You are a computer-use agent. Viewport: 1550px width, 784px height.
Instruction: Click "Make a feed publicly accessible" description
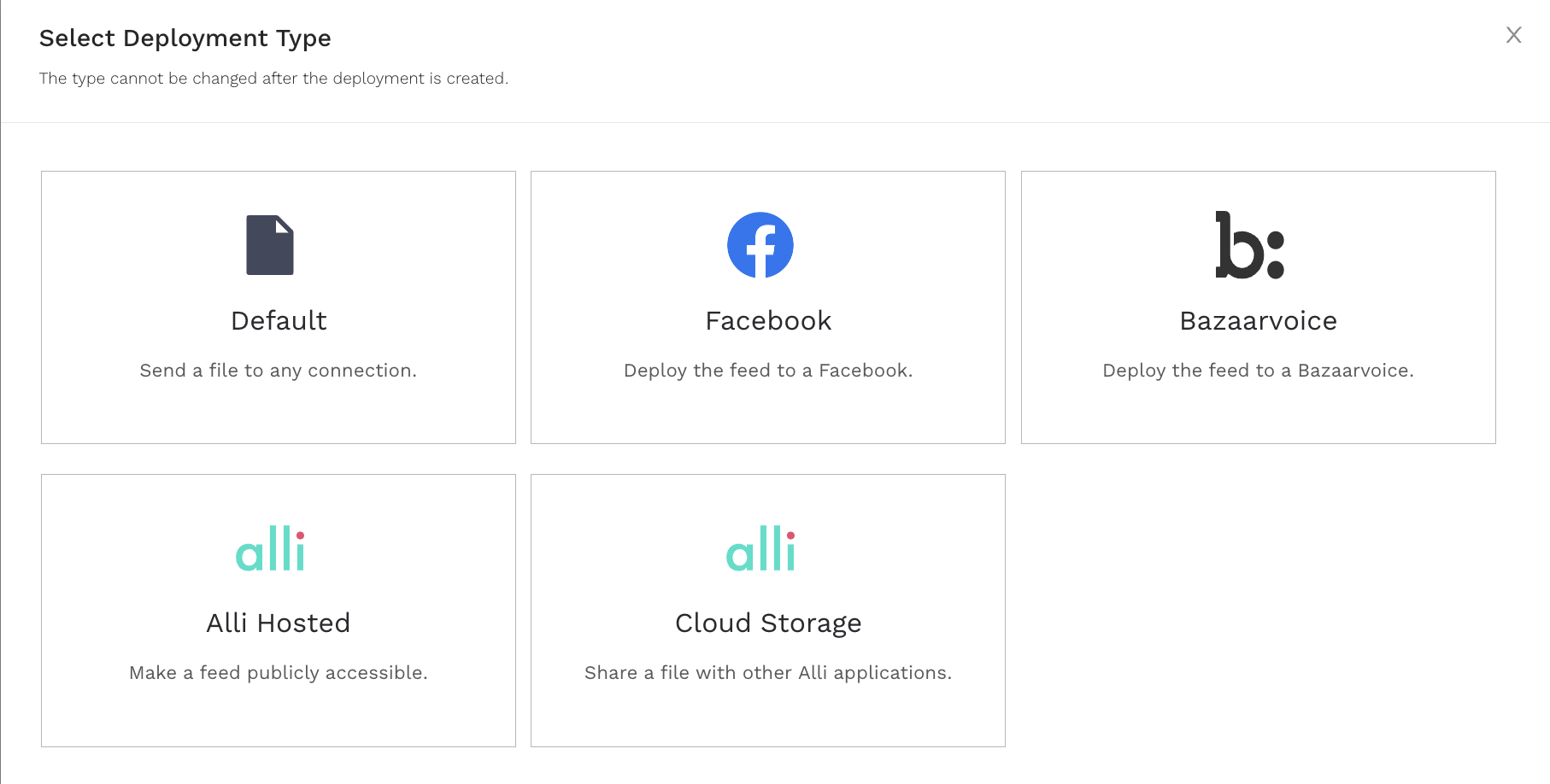tap(279, 673)
